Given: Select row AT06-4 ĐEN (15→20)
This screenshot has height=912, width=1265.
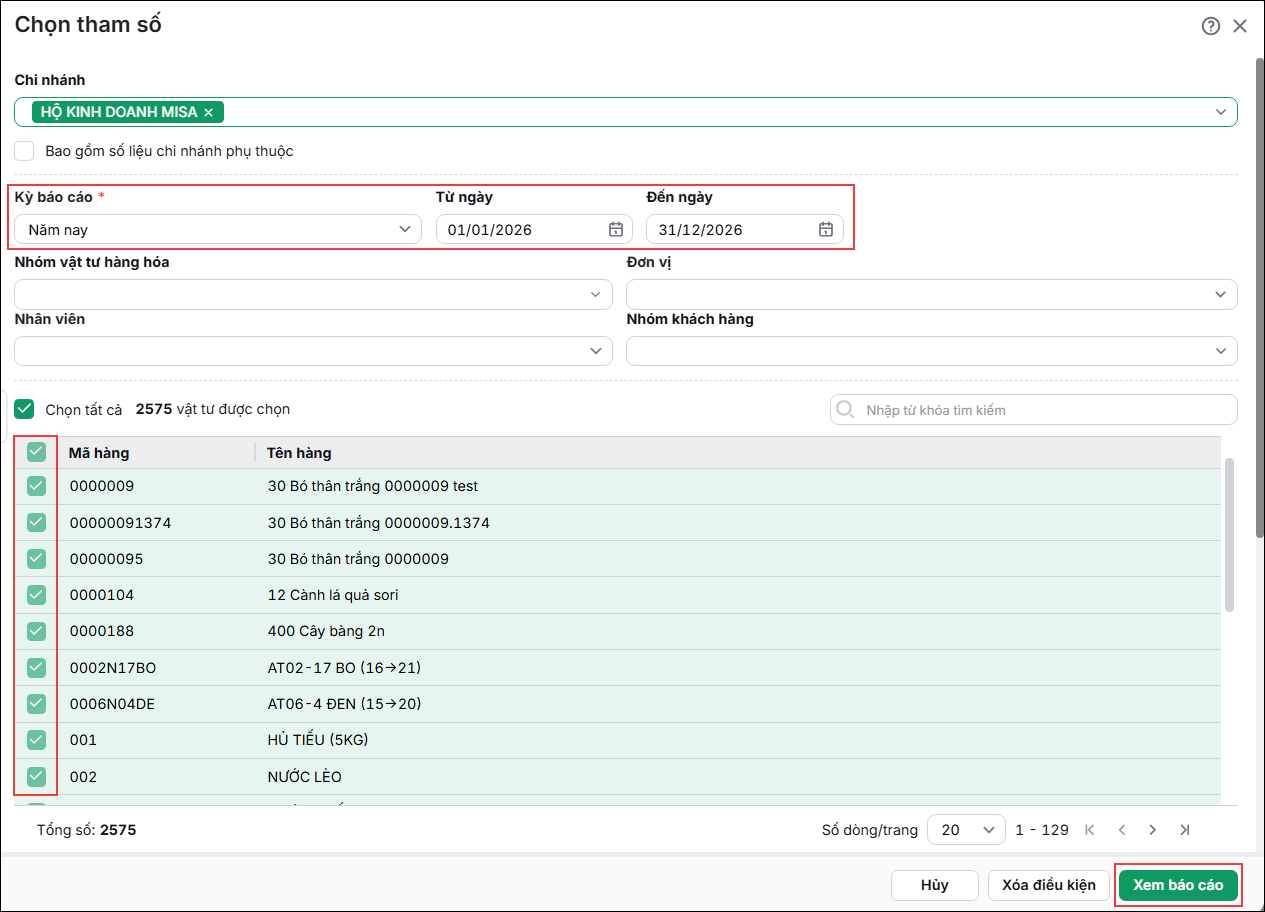Looking at the screenshot, I should coord(618,703).
